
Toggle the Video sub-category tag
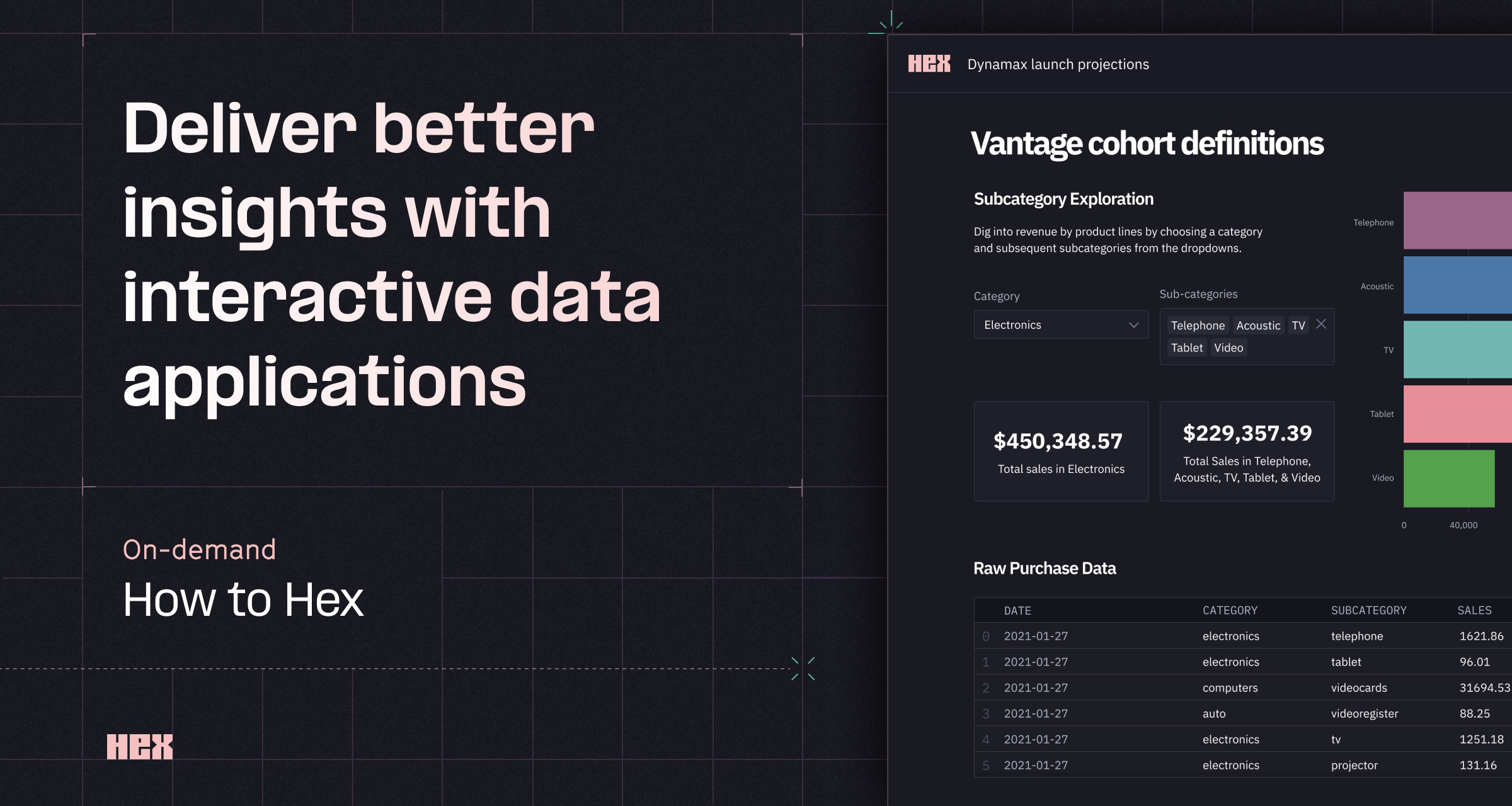pyautogui.click(x=1228, y=348)
